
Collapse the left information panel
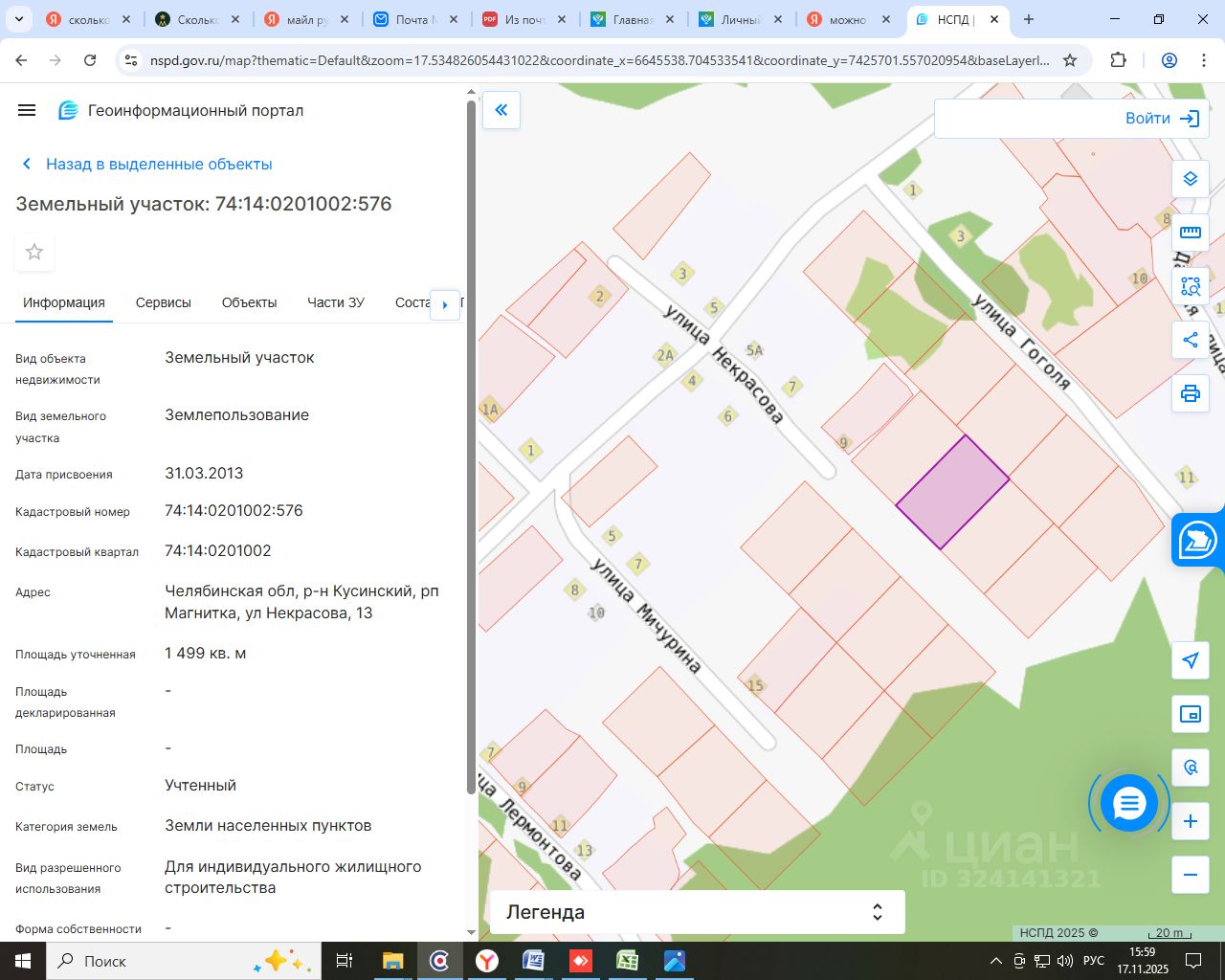point(501,110)
